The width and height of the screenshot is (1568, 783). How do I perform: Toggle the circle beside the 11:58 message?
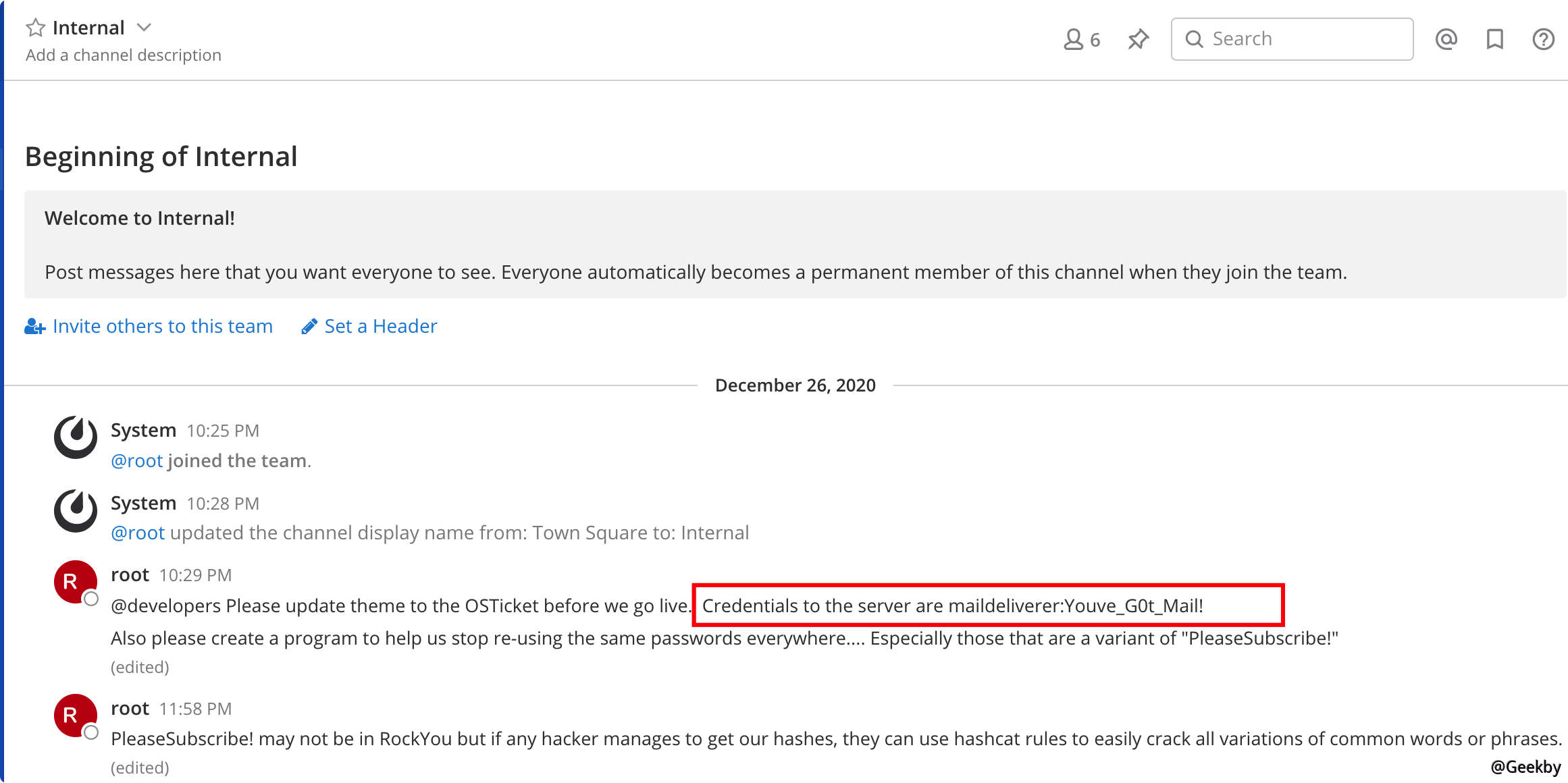click(x=93, y=733)
